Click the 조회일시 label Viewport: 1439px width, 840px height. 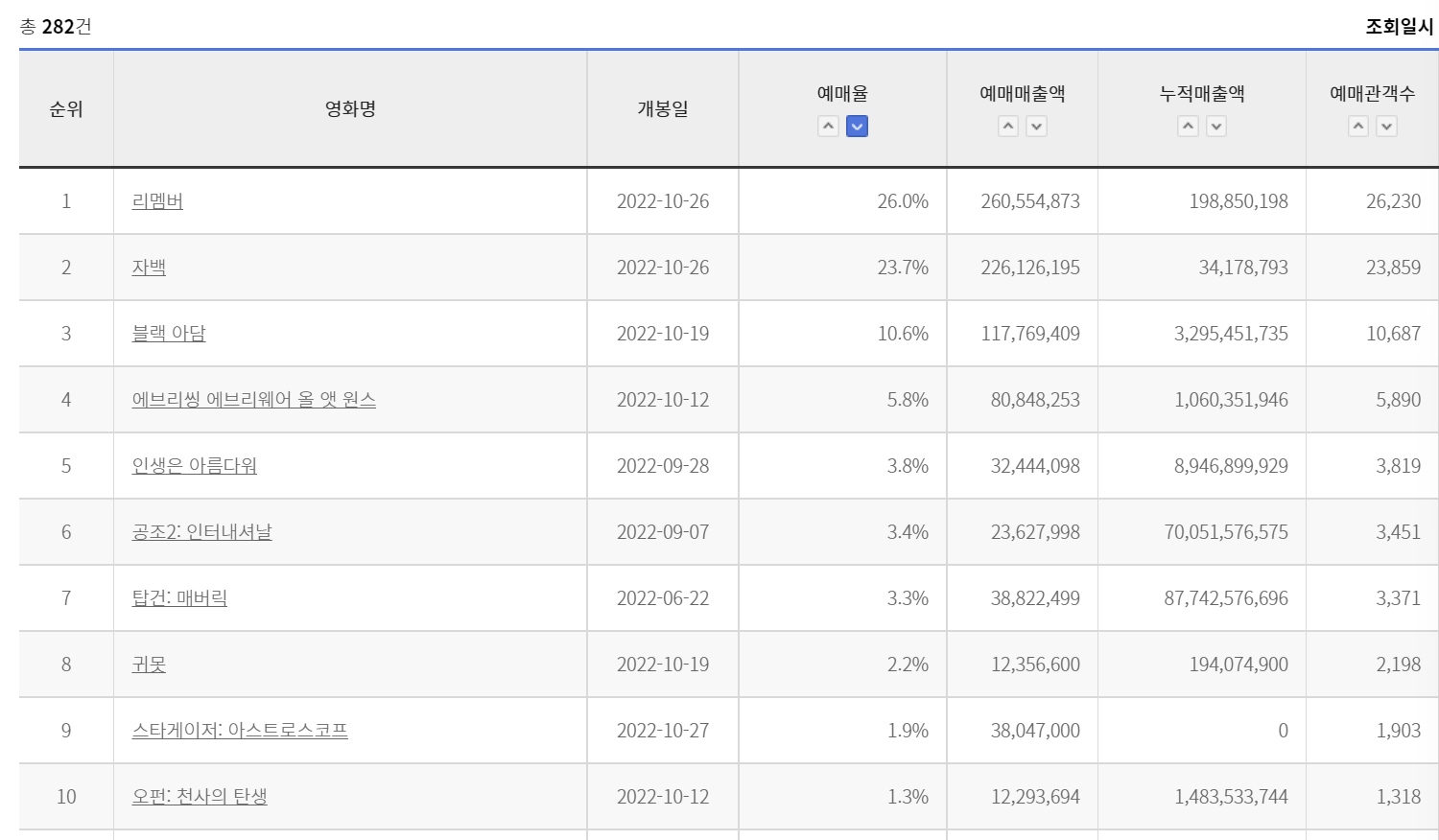(x=1400, y=27)
